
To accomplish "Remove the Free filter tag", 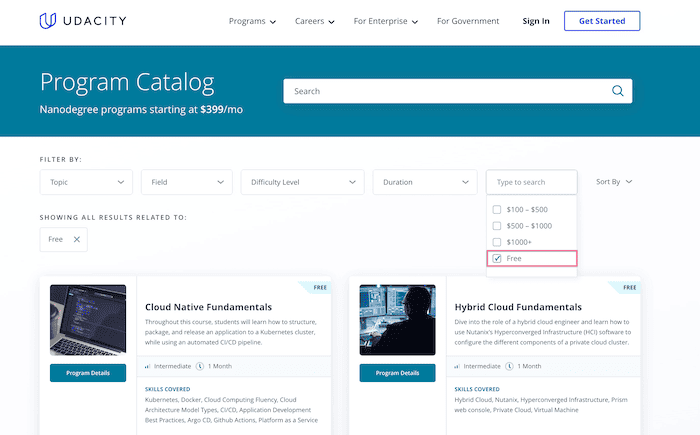I will point(77,239).
